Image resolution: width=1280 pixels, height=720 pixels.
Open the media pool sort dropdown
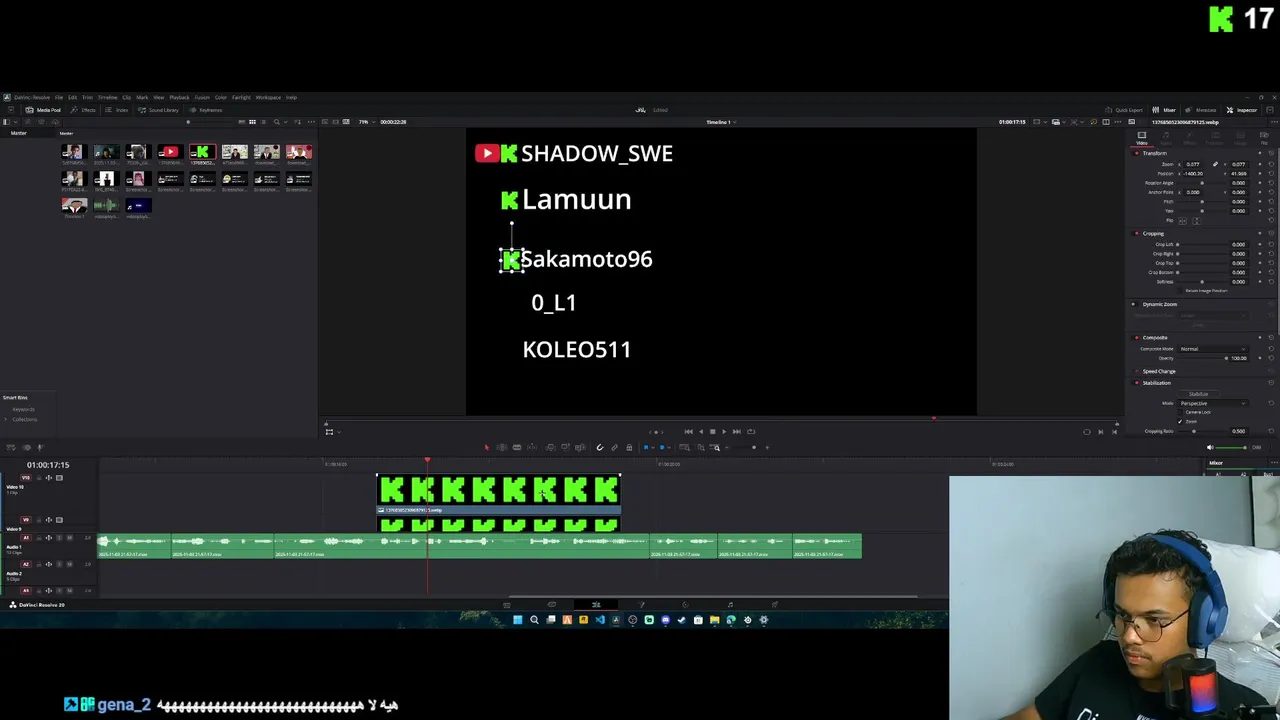[297, 122]
